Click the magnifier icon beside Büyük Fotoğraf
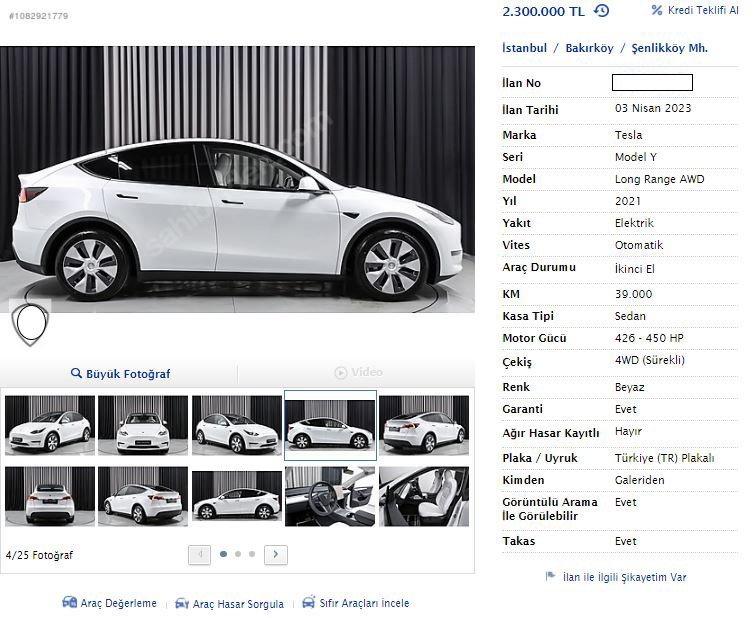Viewport: 754px width, 618px height. [76, 374]
